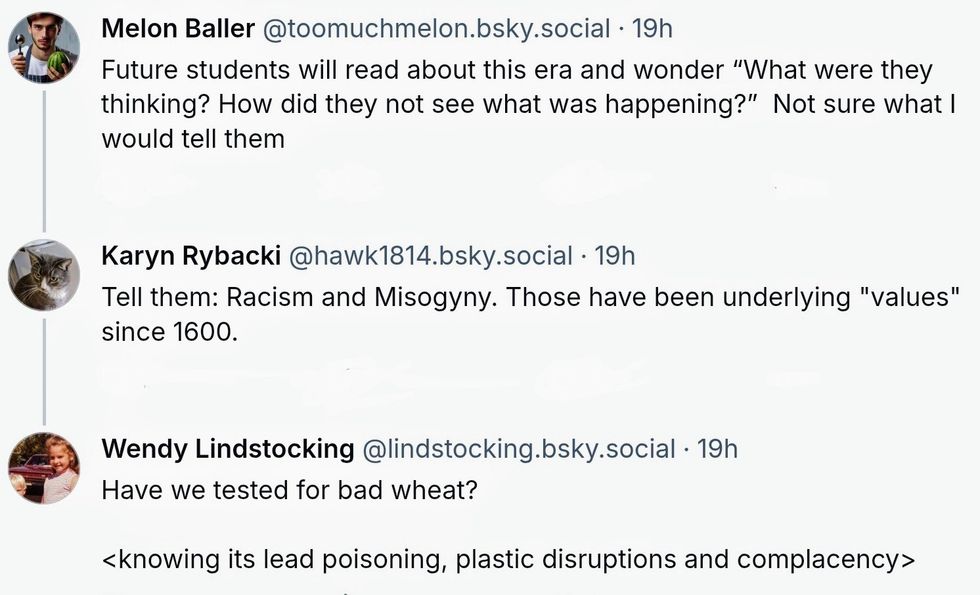Click Karyn Rybacki's cat avatar
980x595 pixels.
click(x=44, y=275)
